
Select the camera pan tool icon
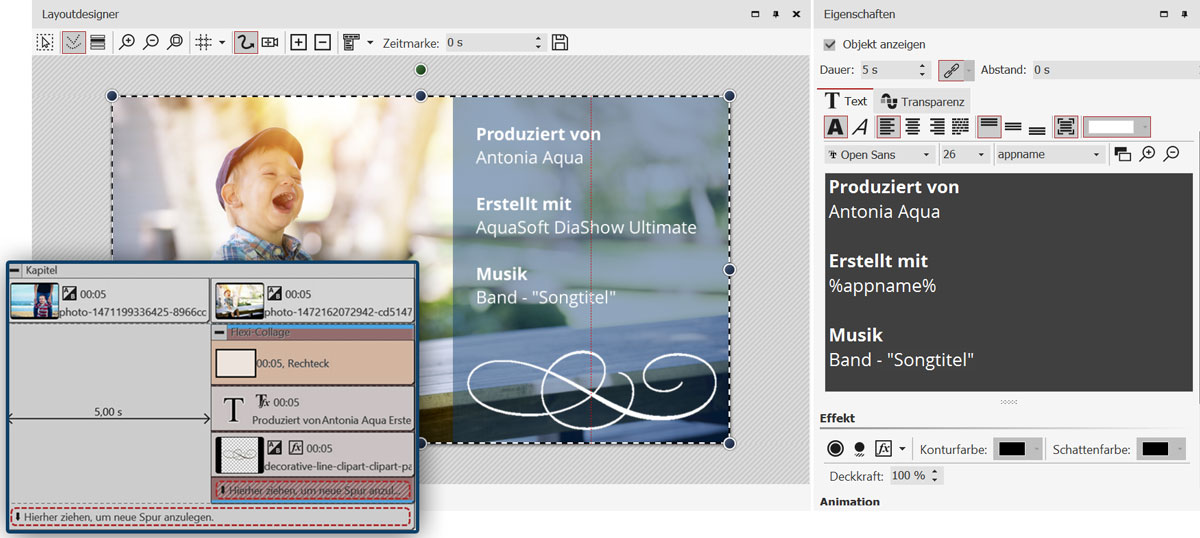point(270,42)
